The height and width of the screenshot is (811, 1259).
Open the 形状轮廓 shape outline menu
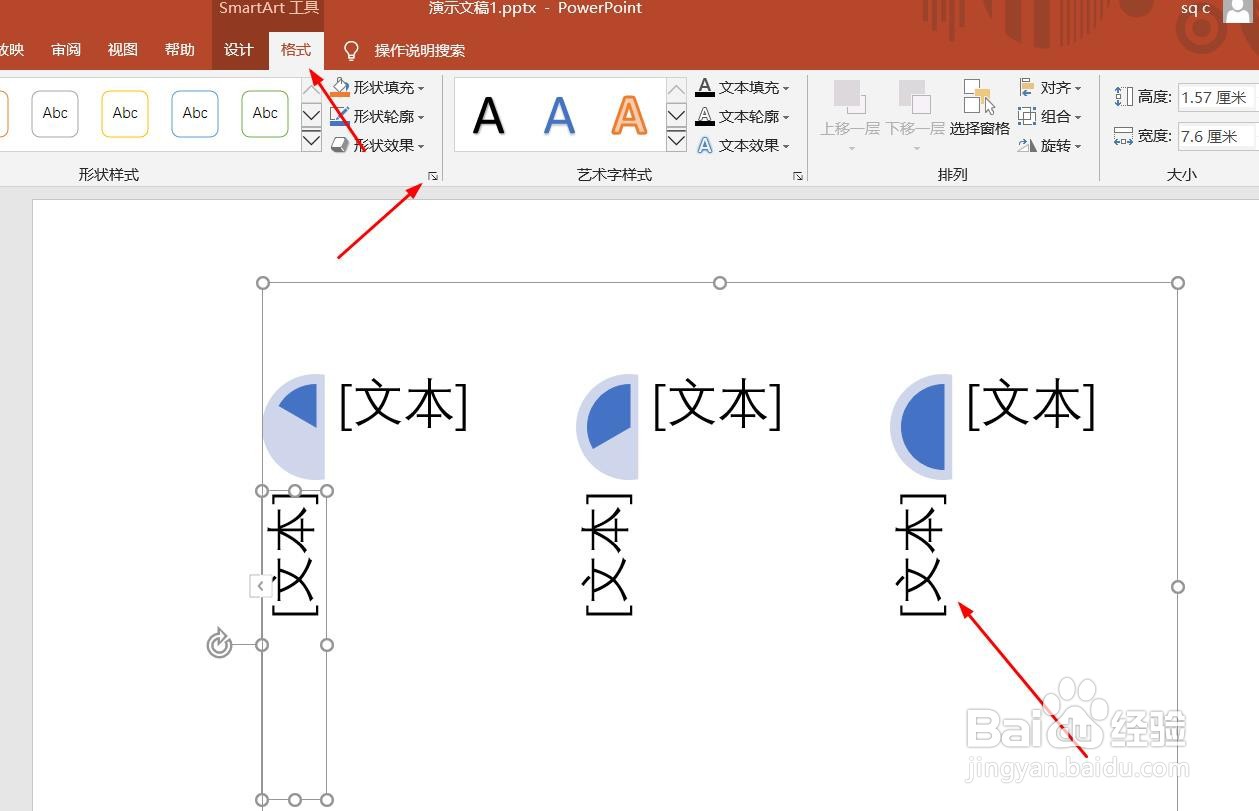pyautogui.click(x=378, y=117)
